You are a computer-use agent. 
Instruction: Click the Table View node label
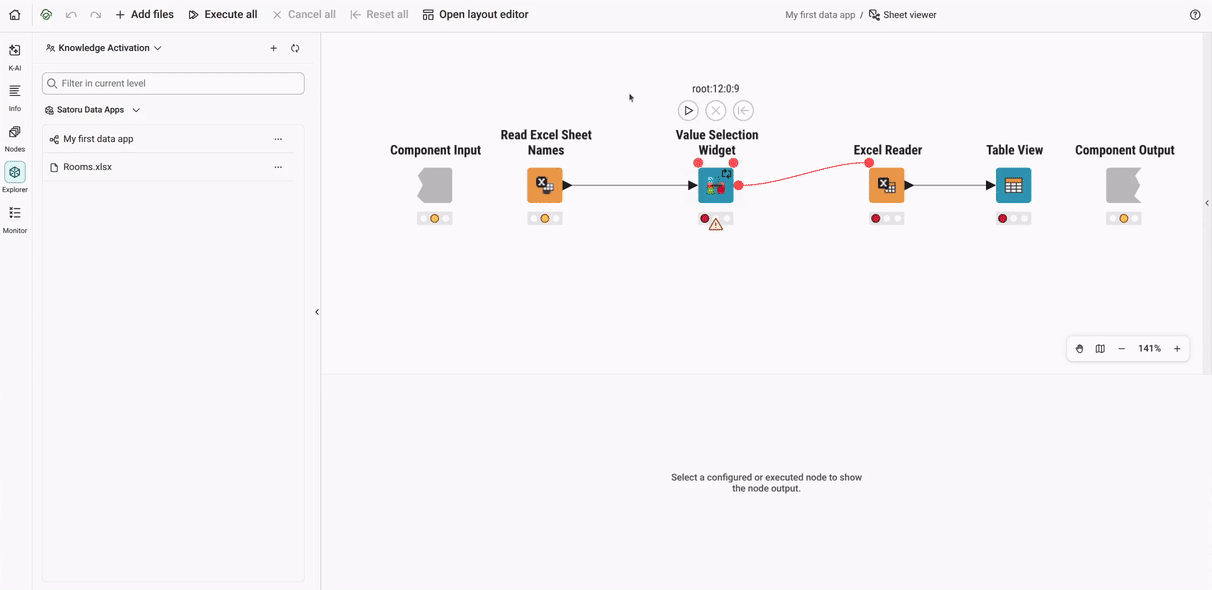coord(1015,150)
